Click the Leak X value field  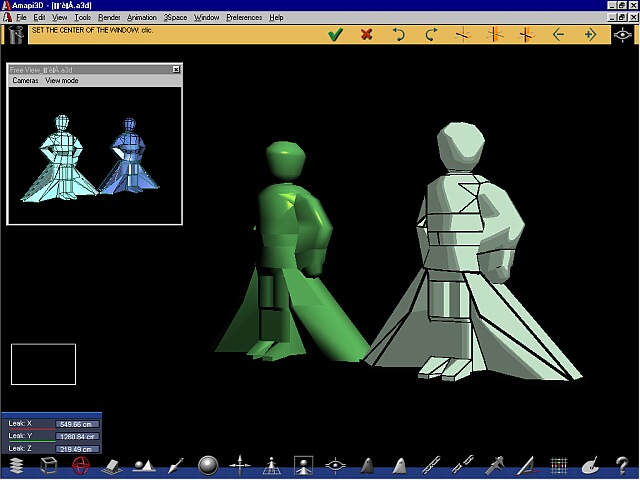tap(75, 424)
